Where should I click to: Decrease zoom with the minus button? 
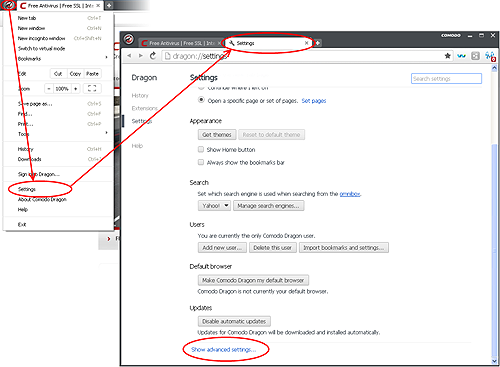coord(49,89)
